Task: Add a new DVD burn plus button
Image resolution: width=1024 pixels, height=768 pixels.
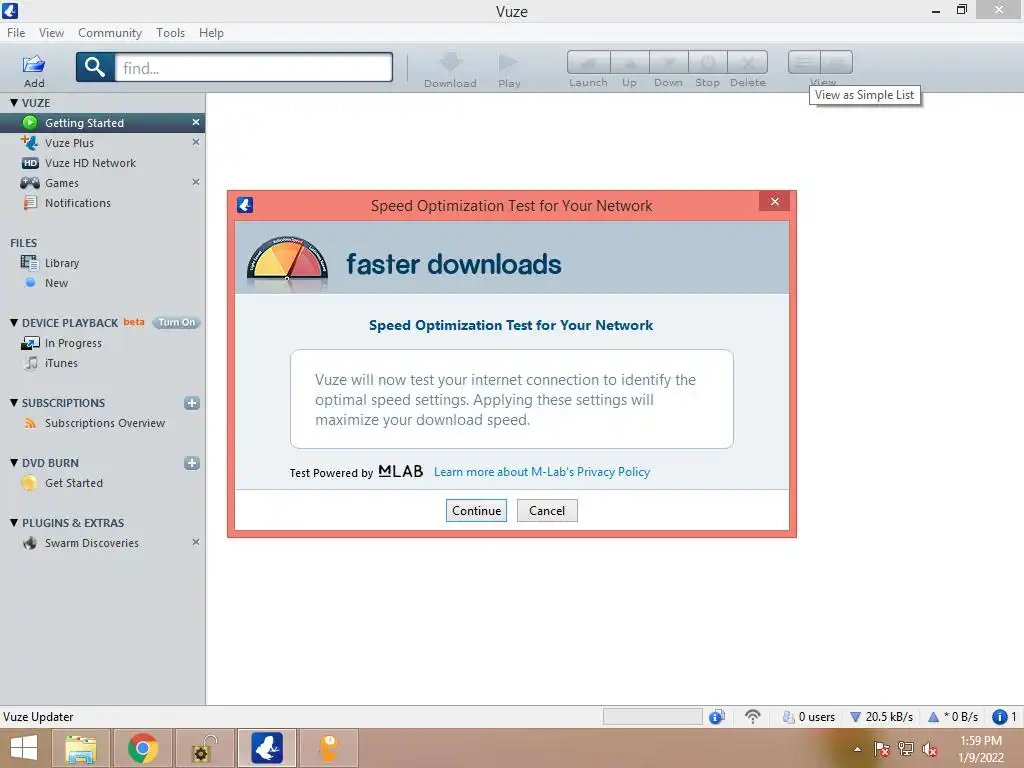Action: click(192, 463)
